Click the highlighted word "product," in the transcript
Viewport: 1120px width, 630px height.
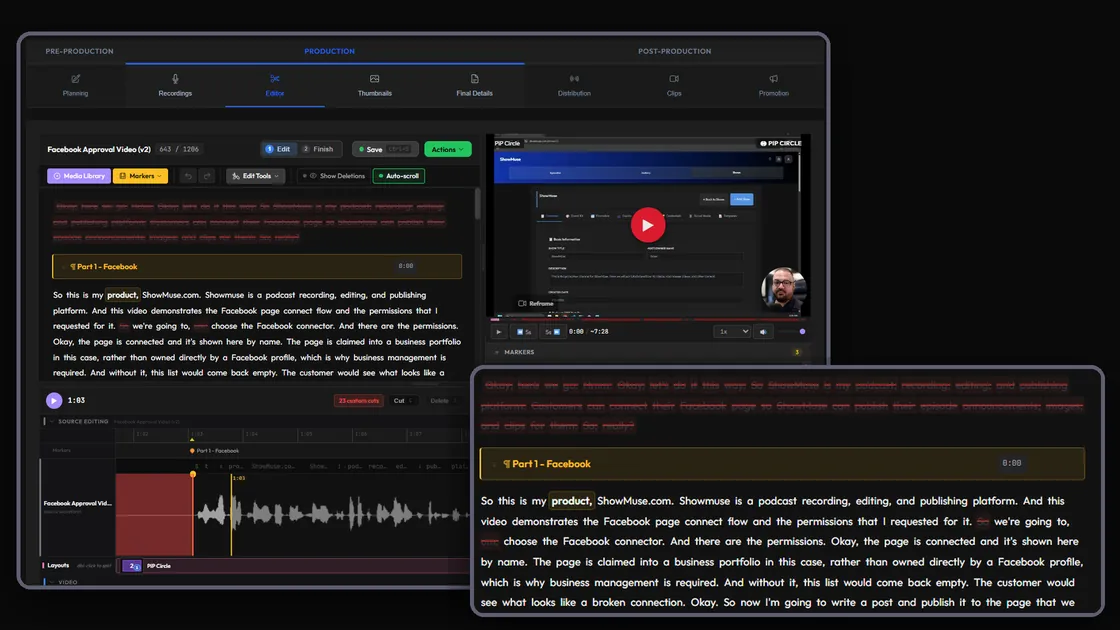click(121, 295)
